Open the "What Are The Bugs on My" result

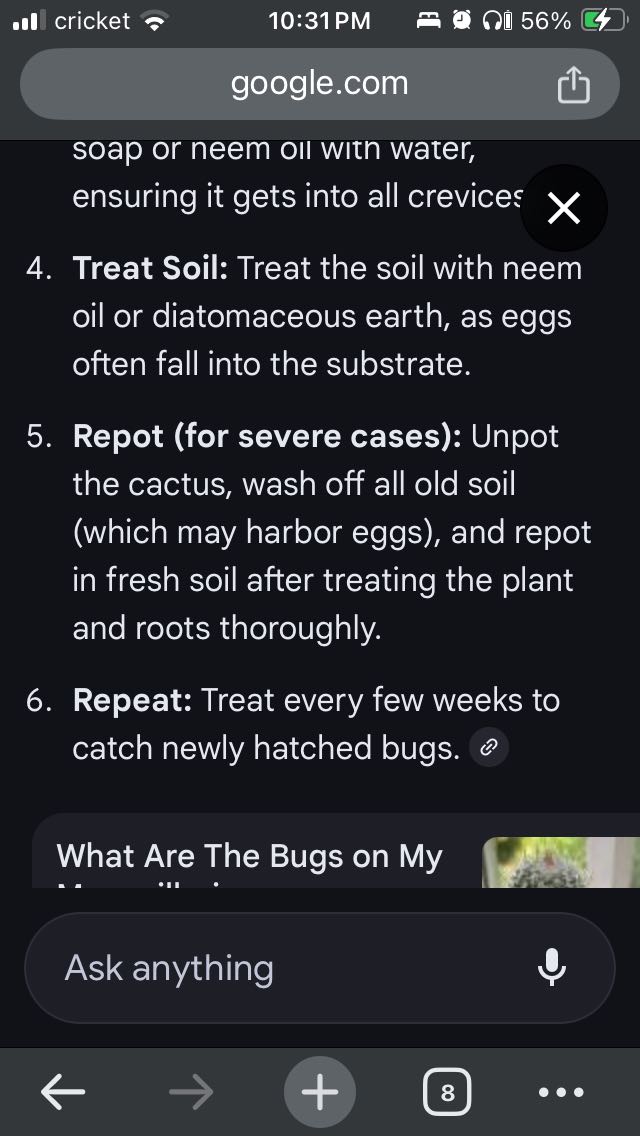(250, 858)
